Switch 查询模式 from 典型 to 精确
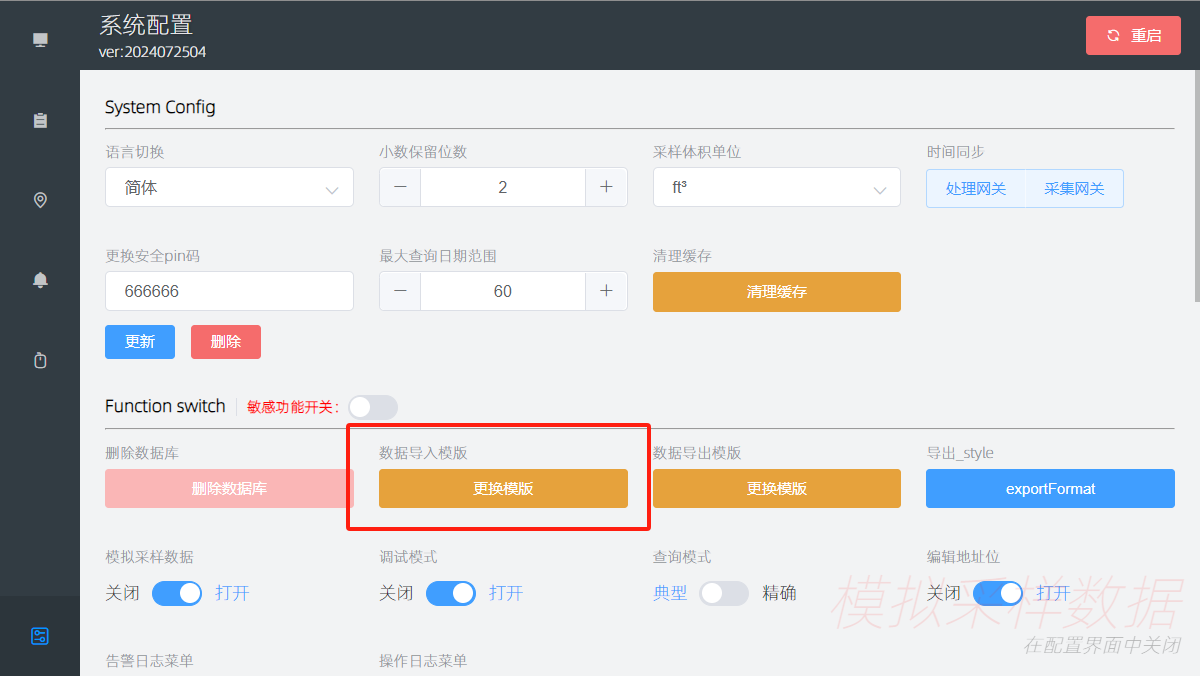This screenshot has height=676, width=1200. (724, 593)
